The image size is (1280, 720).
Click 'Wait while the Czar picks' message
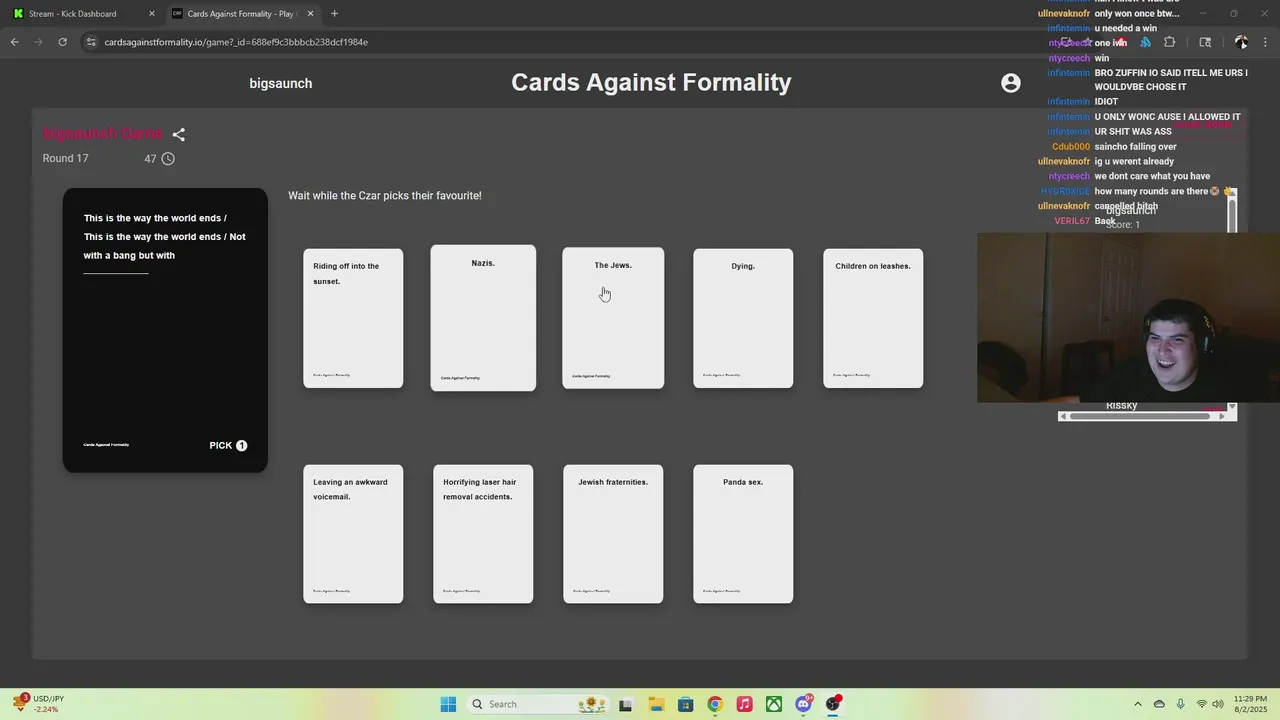coord(385,195)
